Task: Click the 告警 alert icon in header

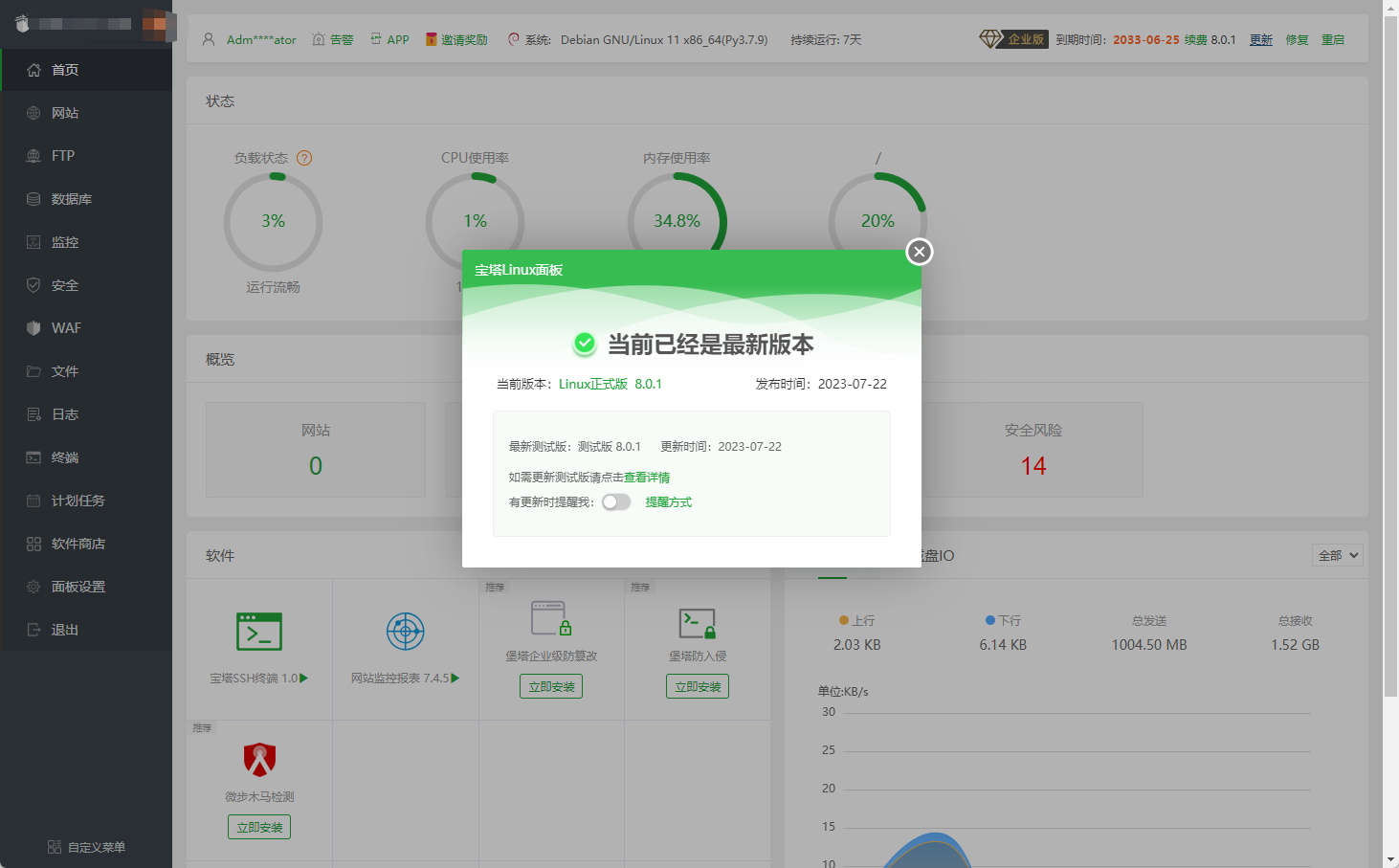Action: coord(320,39)
